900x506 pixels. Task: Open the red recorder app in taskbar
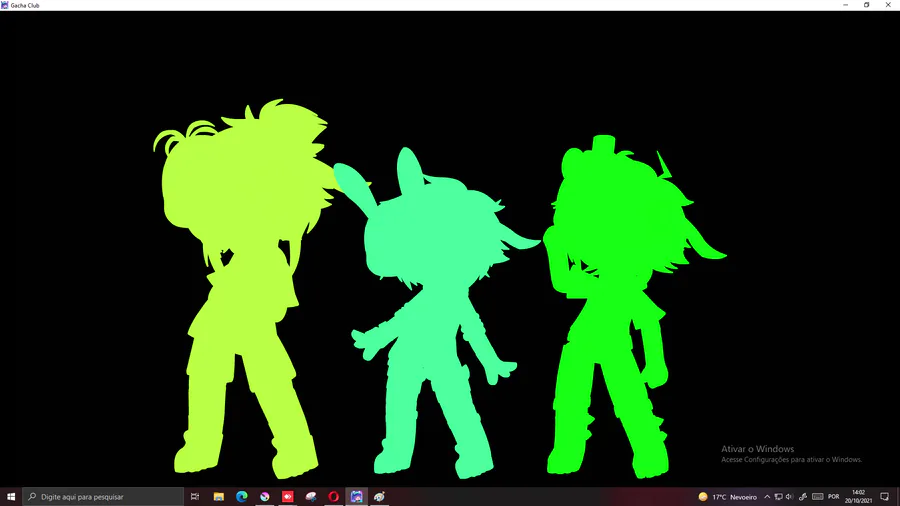[288, 497]
